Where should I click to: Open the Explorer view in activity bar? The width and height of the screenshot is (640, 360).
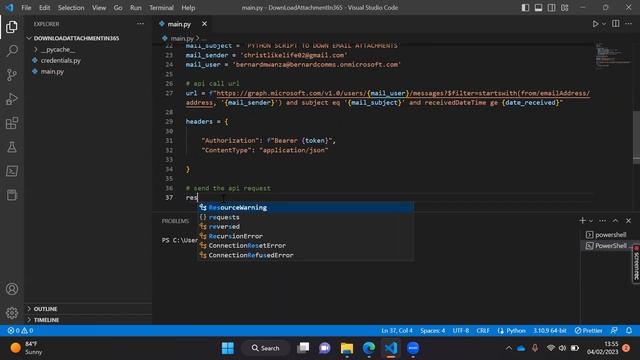(12, 27)
